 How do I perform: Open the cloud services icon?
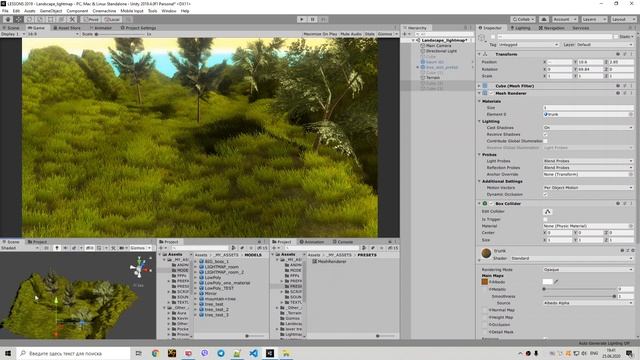(544, 19)
